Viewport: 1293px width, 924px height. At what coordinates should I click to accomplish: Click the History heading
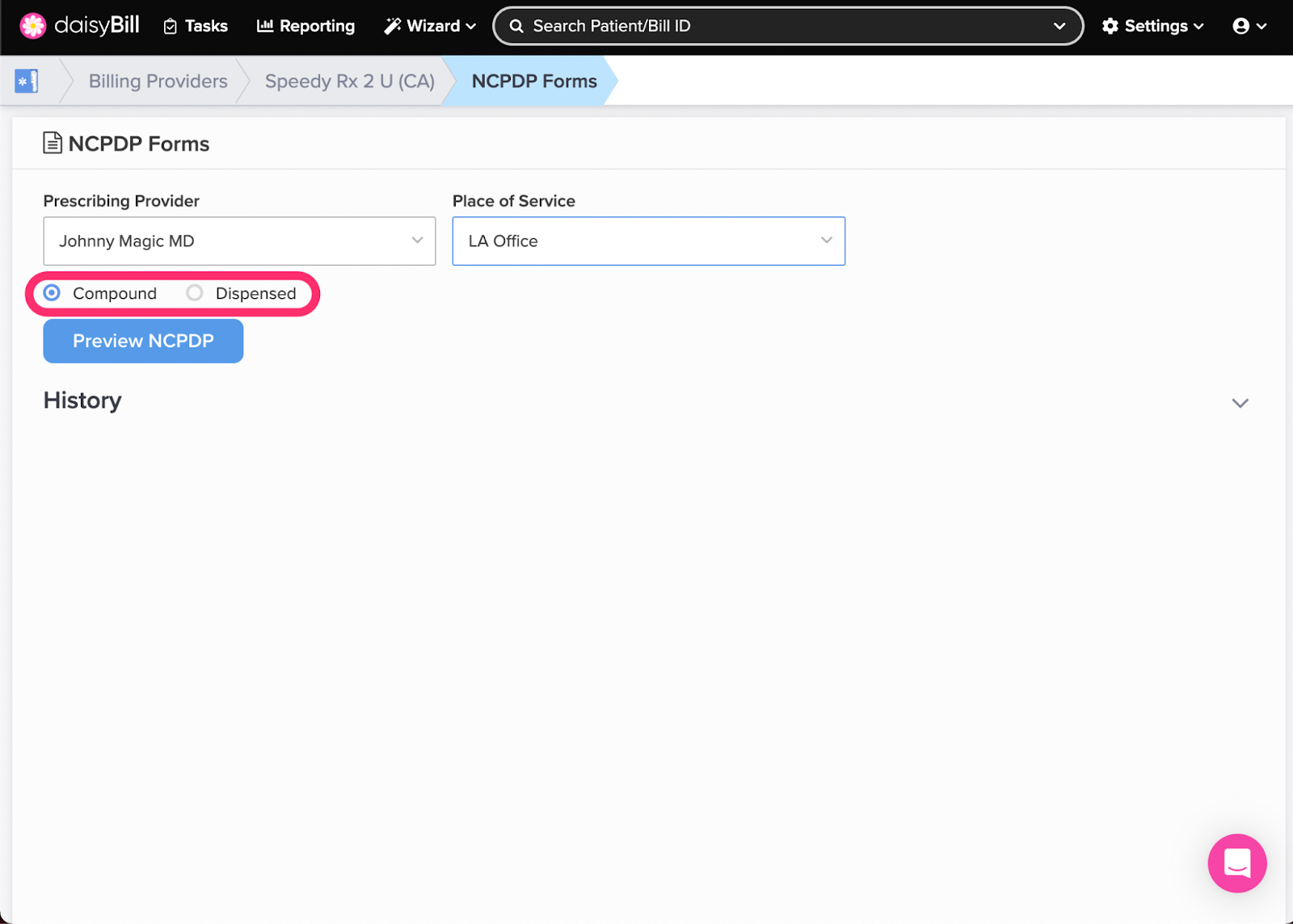pos(82,401)
